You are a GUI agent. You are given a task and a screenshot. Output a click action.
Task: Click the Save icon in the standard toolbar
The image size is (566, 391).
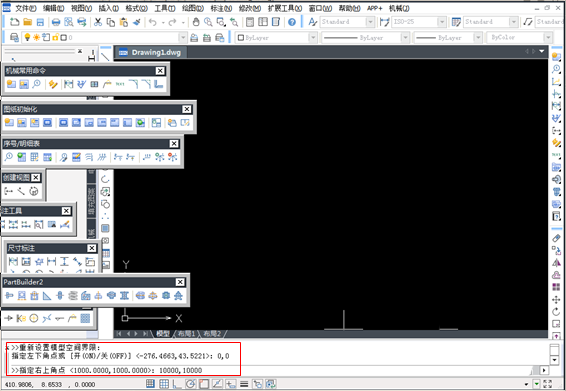(x=40, y=22)
